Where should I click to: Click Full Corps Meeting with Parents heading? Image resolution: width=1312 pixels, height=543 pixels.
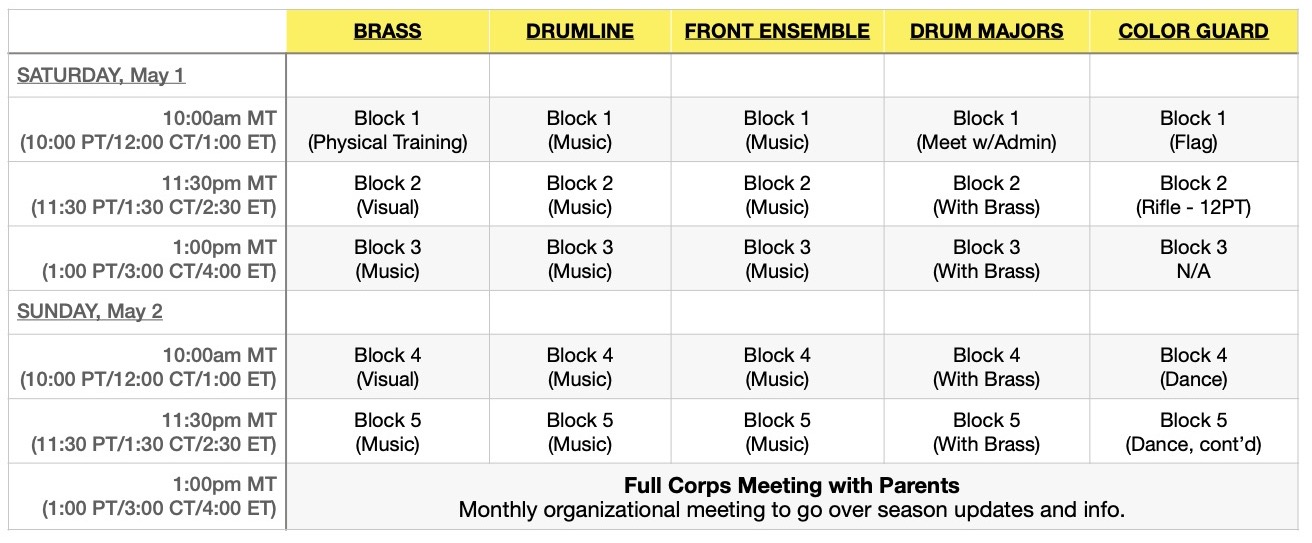792,486
